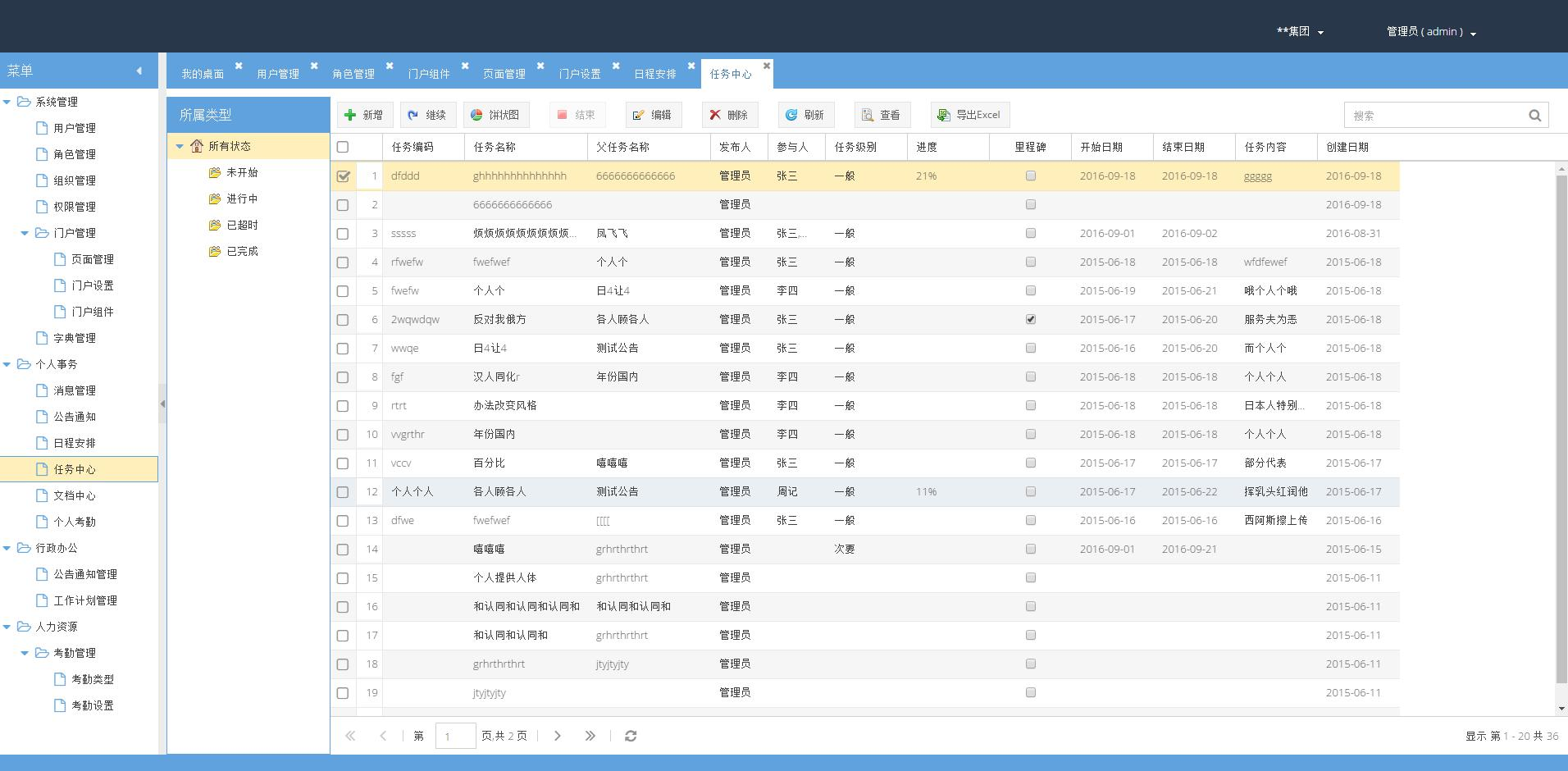
Task: Click the search magnifier icon
Action: point(1534,116)
